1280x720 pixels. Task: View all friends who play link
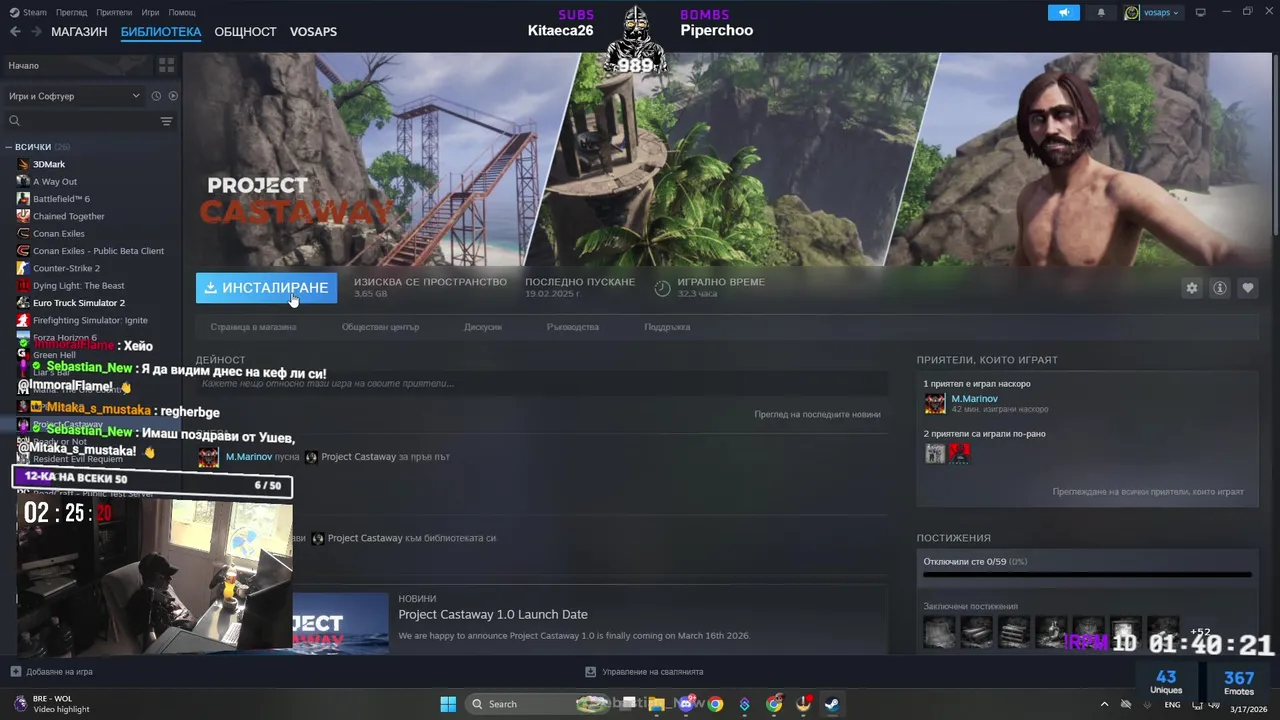(x=1148, y=492)
